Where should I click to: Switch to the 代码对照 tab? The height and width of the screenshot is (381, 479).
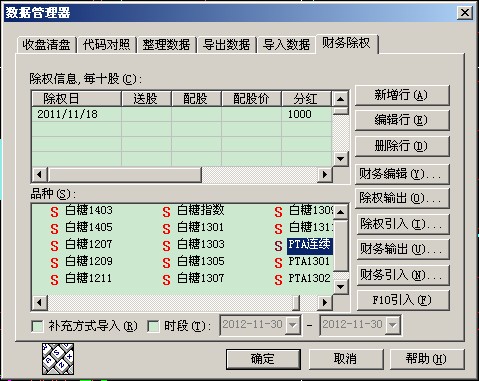pyautogui.click(x=106, y=44)
